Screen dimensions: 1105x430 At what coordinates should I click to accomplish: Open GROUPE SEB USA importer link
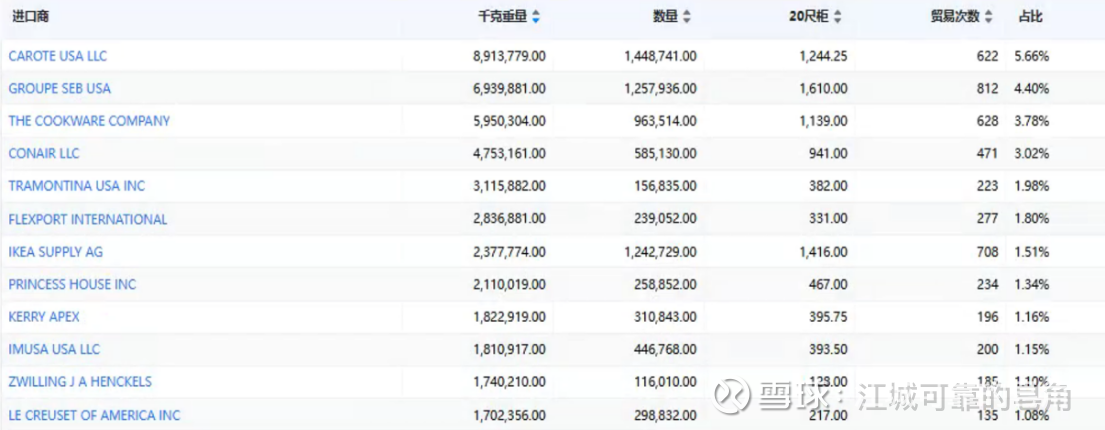pyautogui.click(x=60, y=89)
